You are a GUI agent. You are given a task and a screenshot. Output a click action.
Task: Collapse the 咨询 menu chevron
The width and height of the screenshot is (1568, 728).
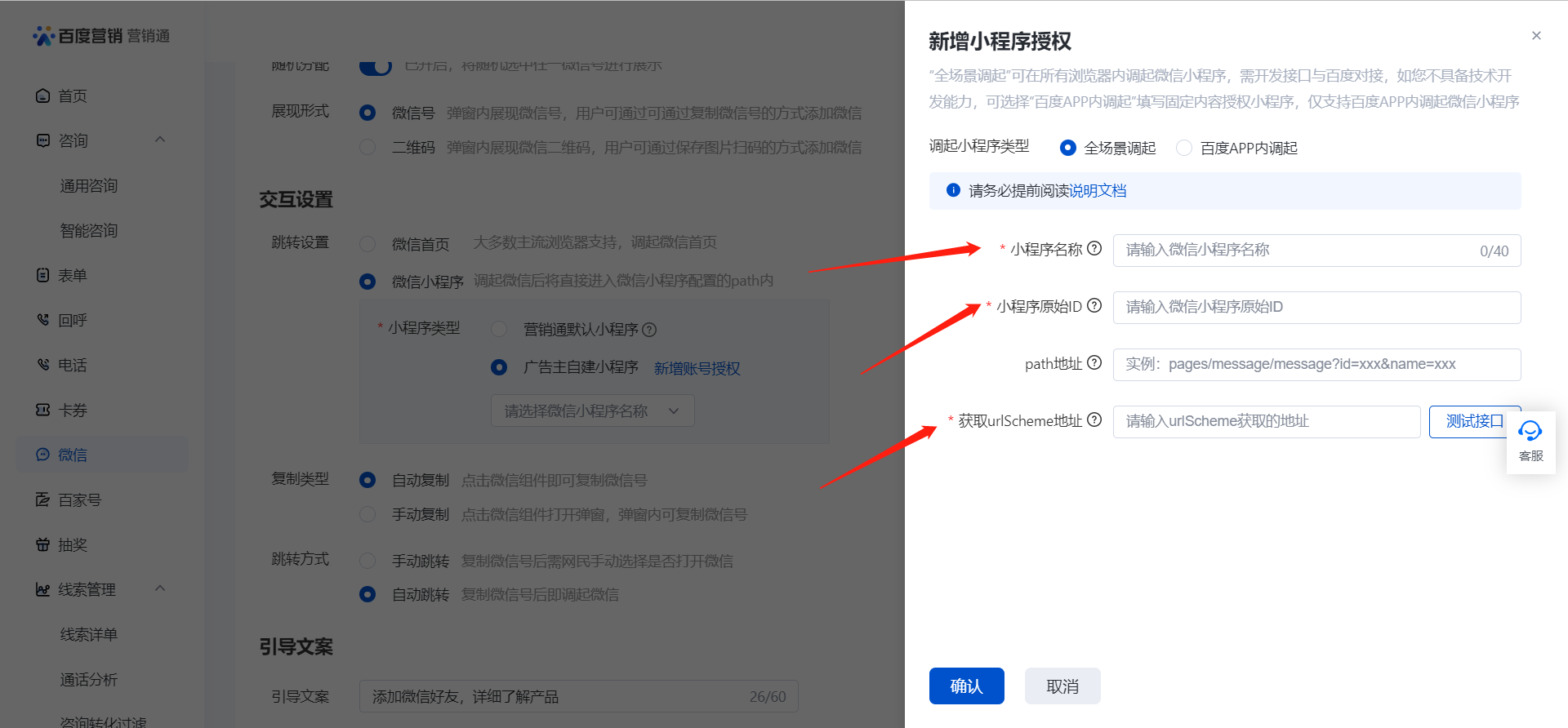pos(160,140)
